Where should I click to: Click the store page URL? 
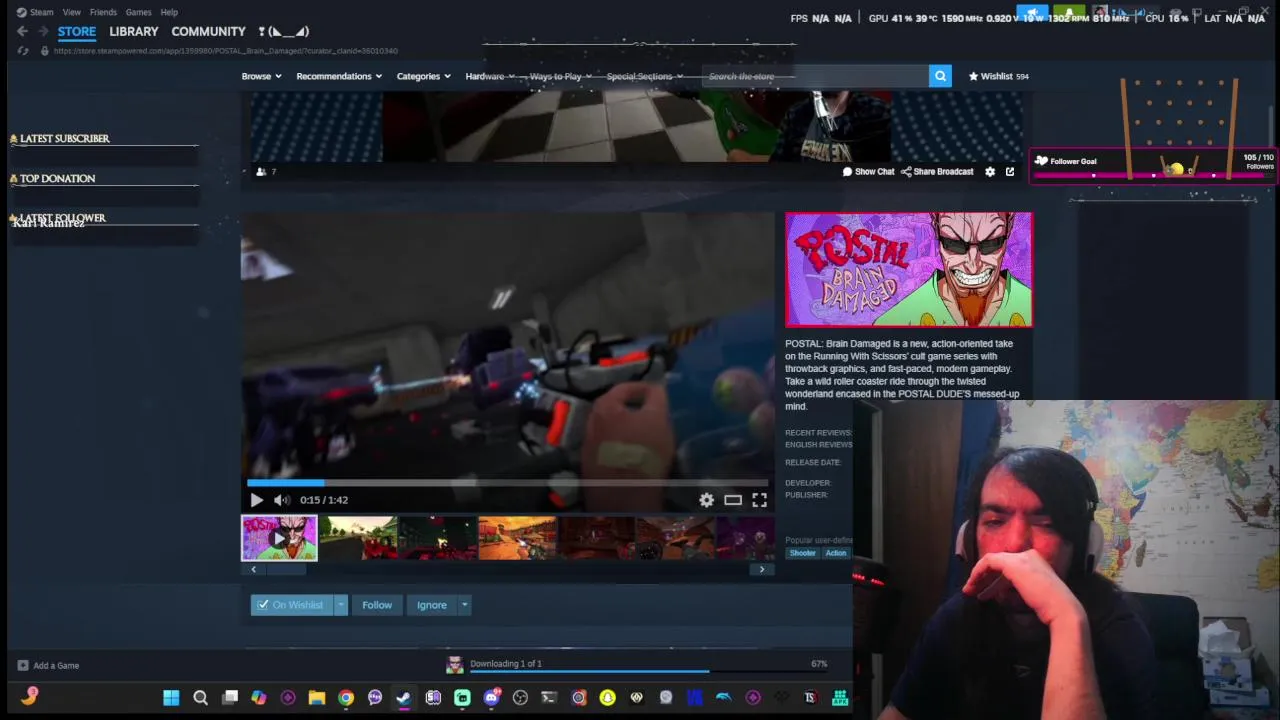225,50
